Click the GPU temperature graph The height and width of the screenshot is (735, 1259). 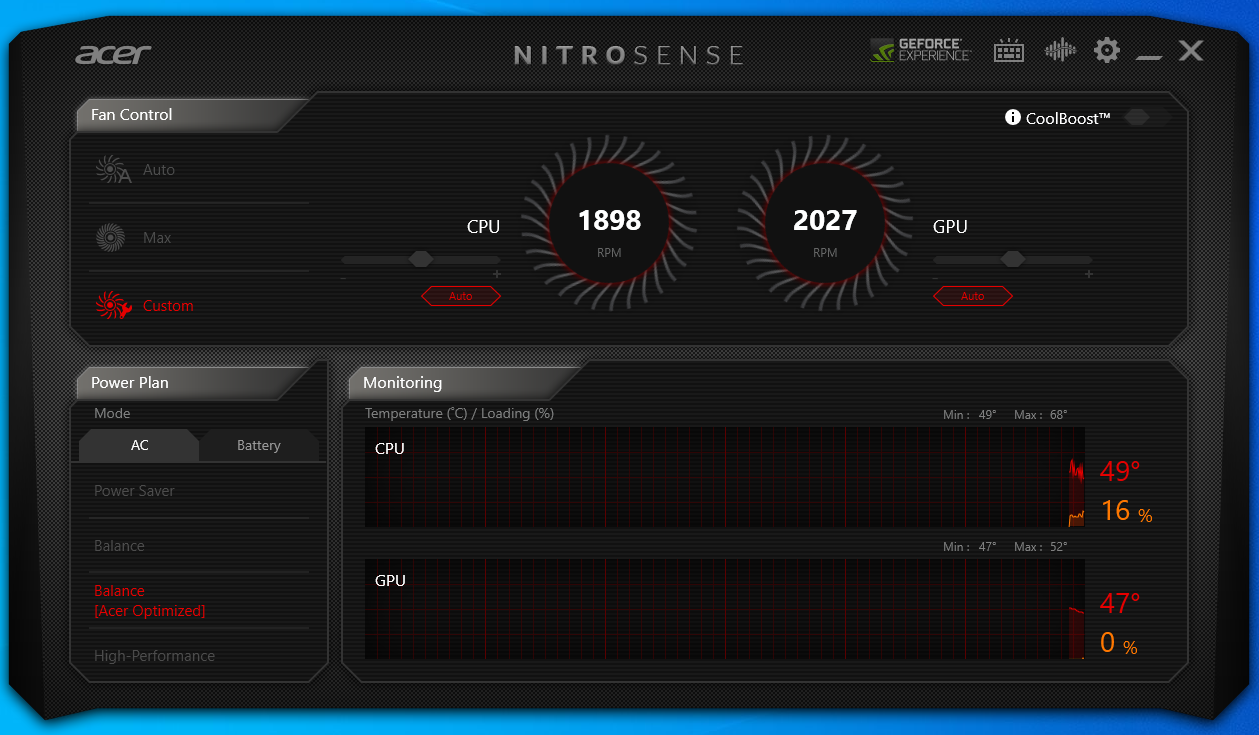point(725,609)
